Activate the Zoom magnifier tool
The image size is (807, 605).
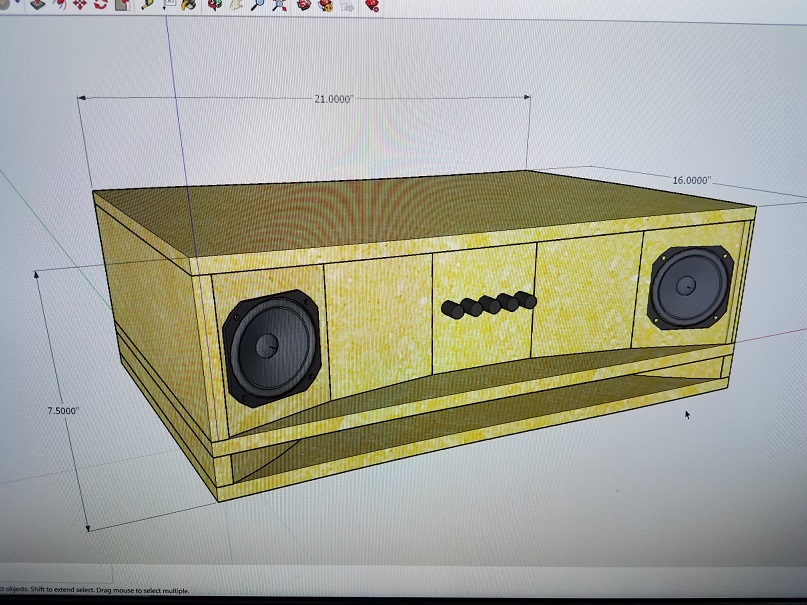tap(257, 5)
